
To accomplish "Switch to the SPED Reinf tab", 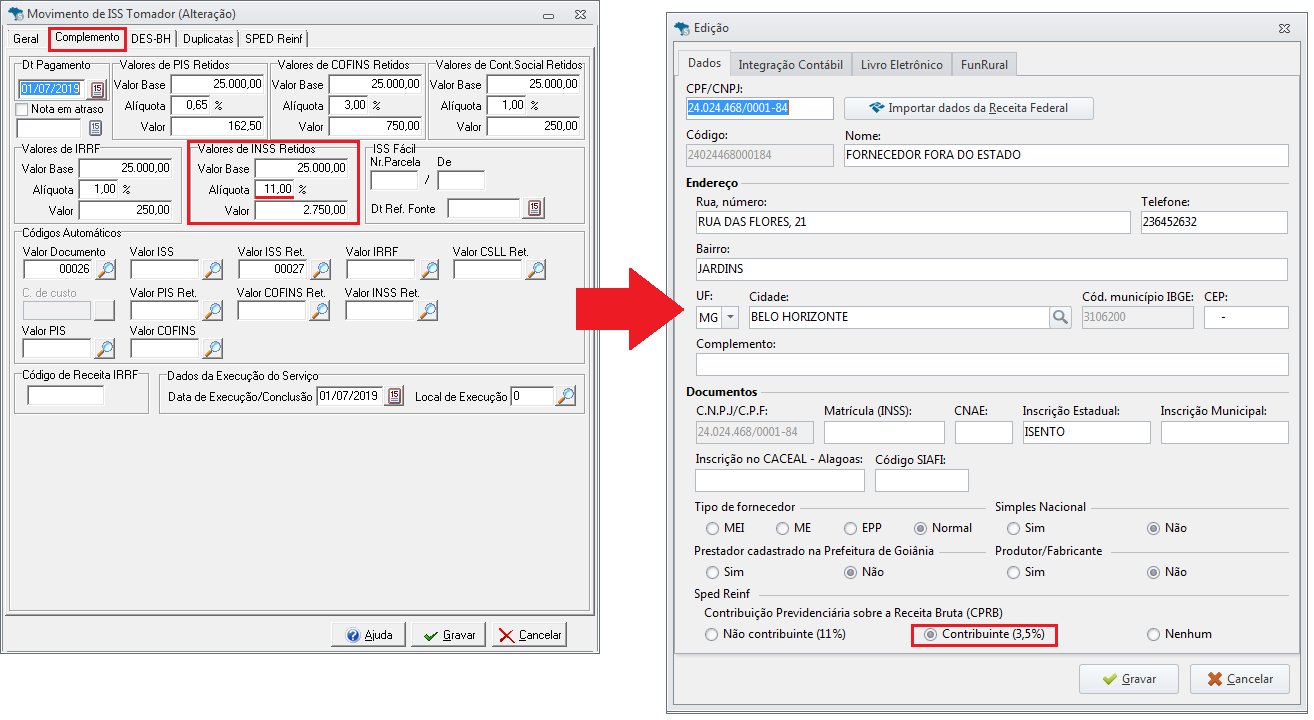I will tap(274, 39).
